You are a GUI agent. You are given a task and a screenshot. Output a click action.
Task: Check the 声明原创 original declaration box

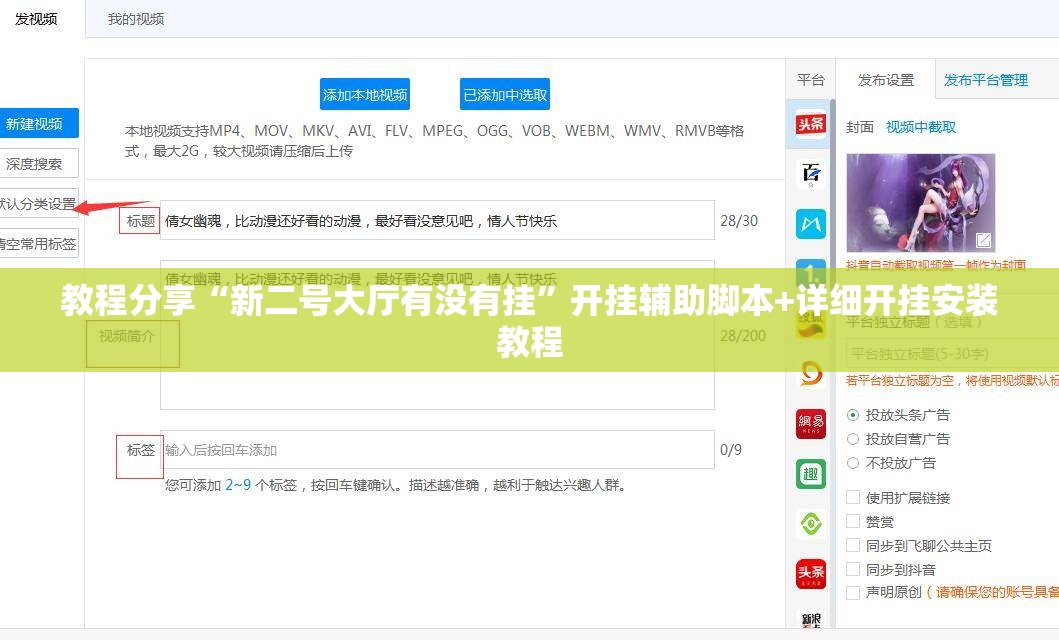click(x=853, y=593)
